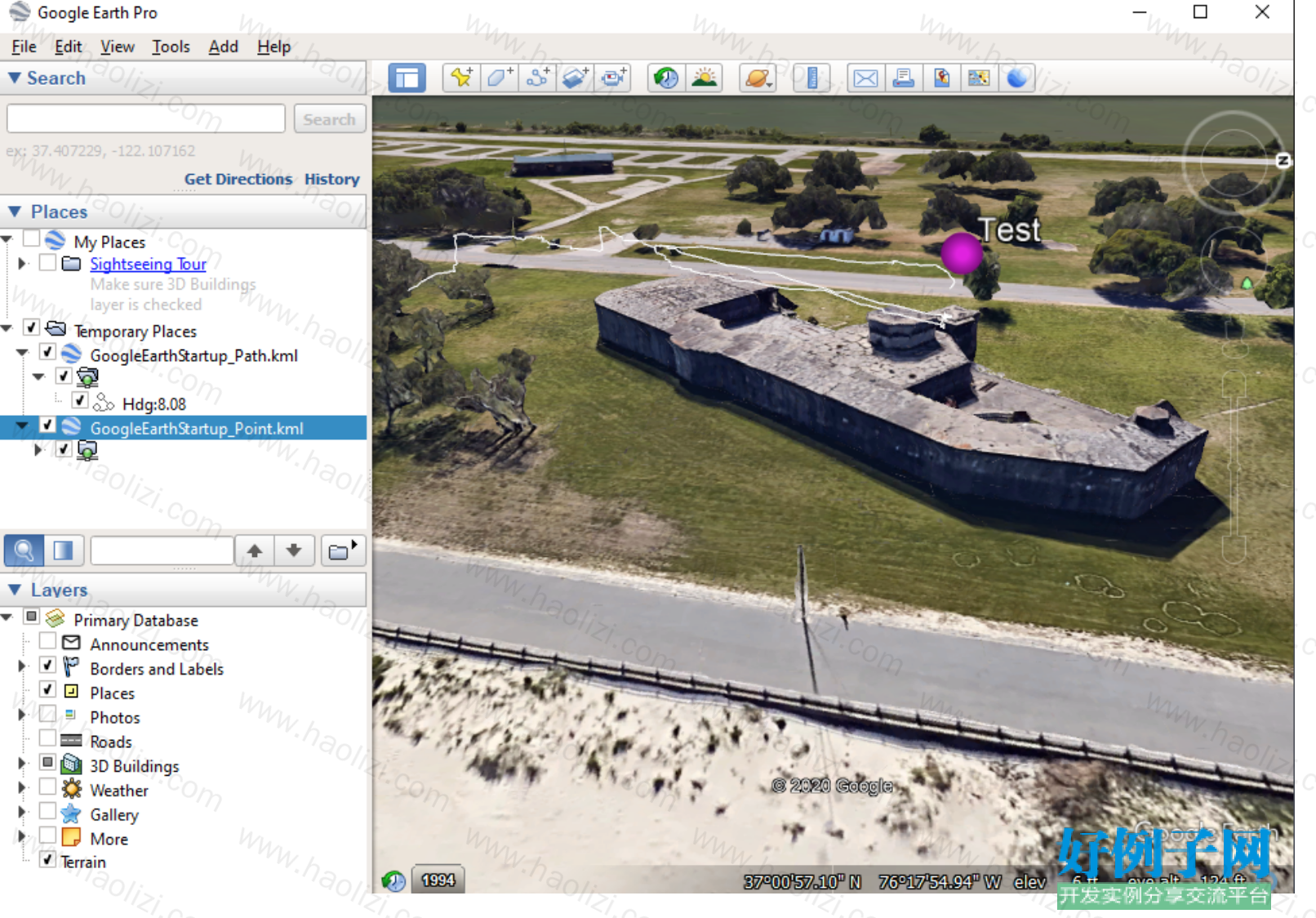Add a placemark with the pushpin tool
Image resolution: width=1316 pixels, height=918 pixels.
point(460,78)
